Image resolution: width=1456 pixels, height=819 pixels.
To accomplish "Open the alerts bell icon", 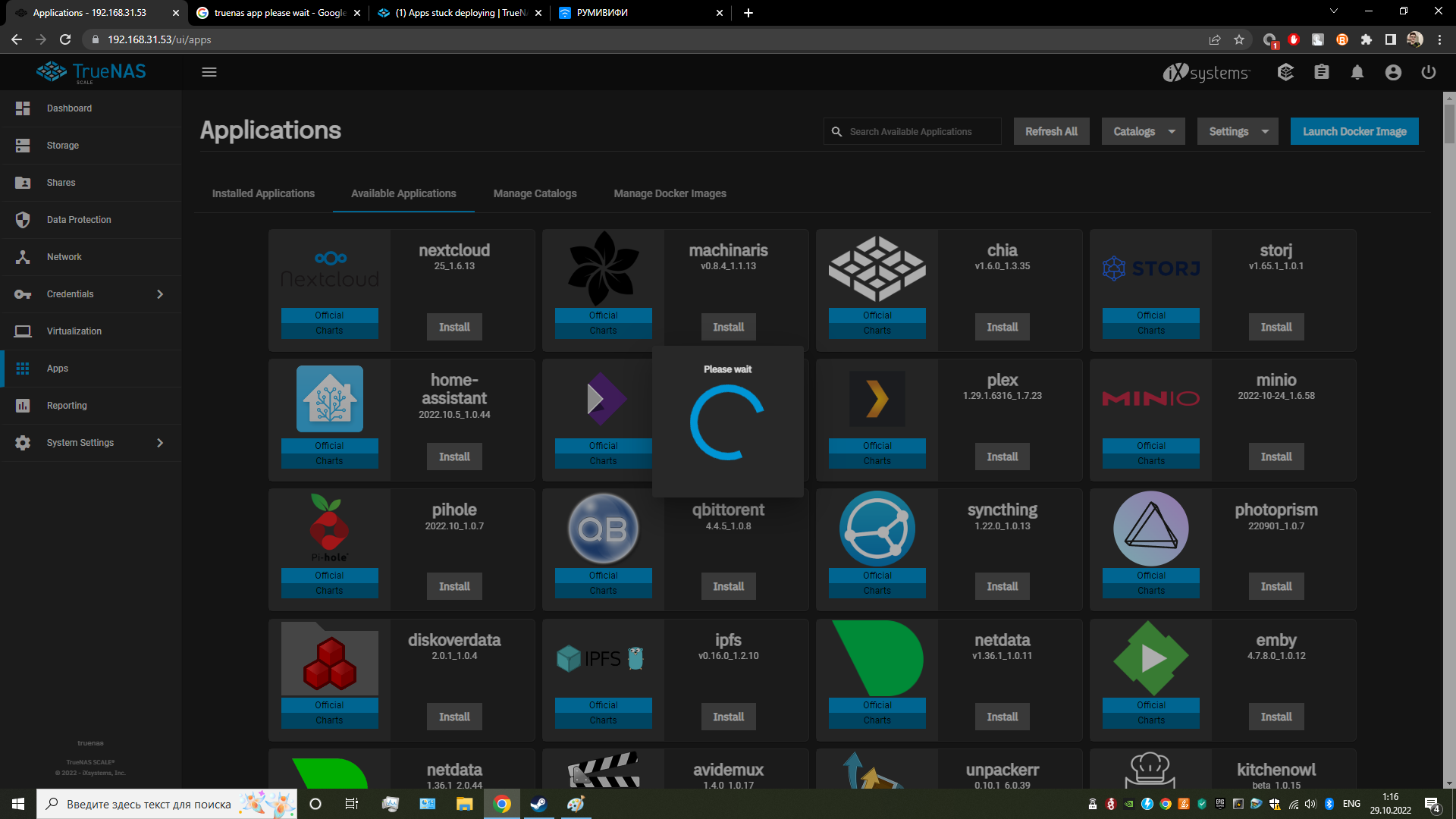I will pyautogui.click(x=1357, y=72).
